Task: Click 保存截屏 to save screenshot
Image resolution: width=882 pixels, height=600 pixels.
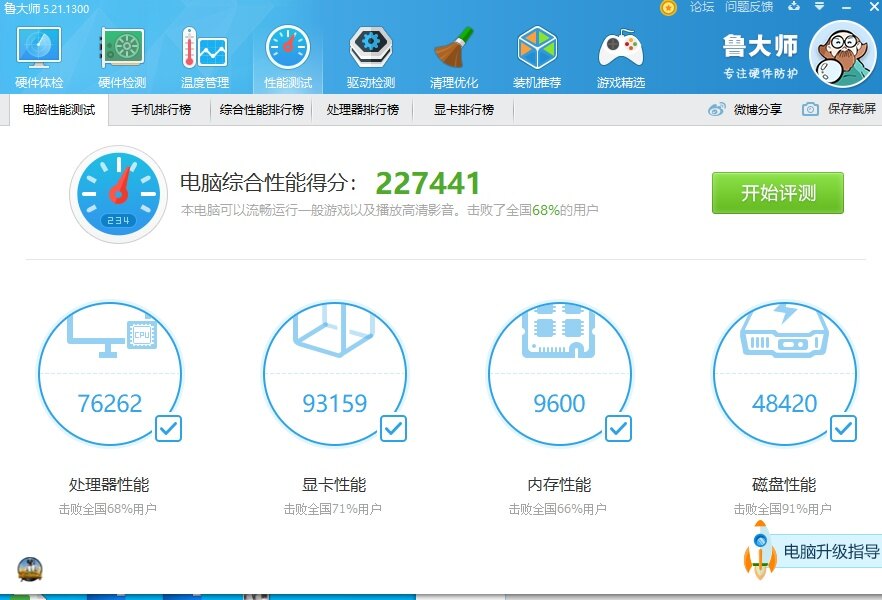Action: point(839,110)
